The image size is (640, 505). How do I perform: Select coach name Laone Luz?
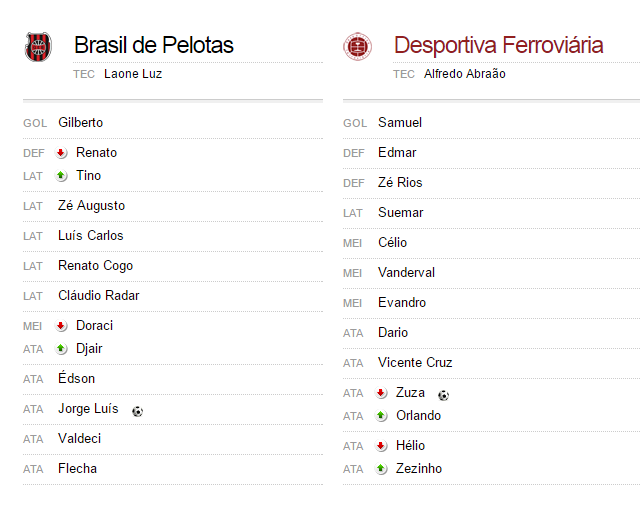(133, 74)
